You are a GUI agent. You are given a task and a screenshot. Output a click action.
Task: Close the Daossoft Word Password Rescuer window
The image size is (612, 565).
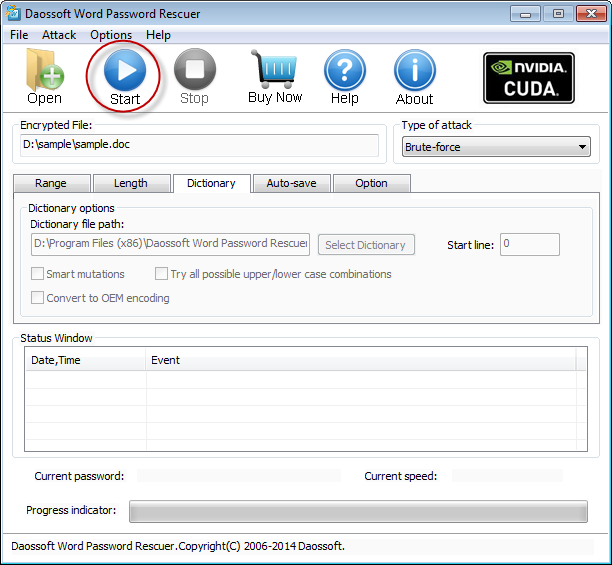[591, 14]
